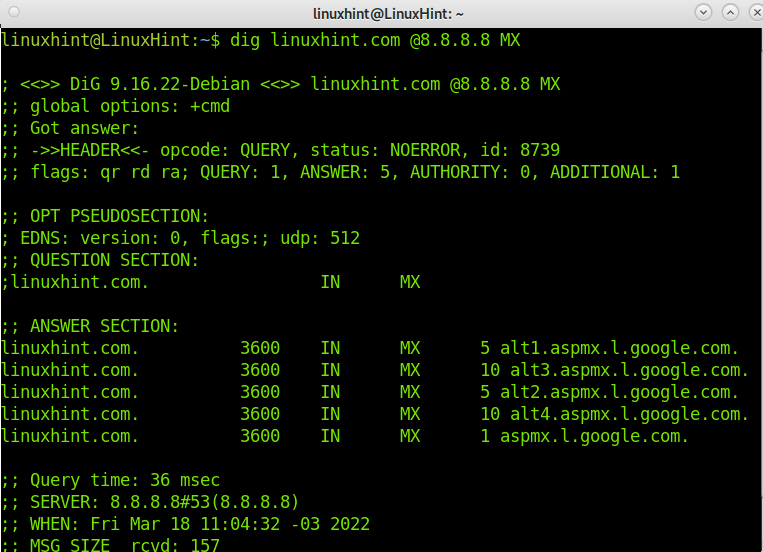Viewport: 763px width, 552px height.
Task: Minimize the terminal using the down-chevron button
Action: click(703, 12)
